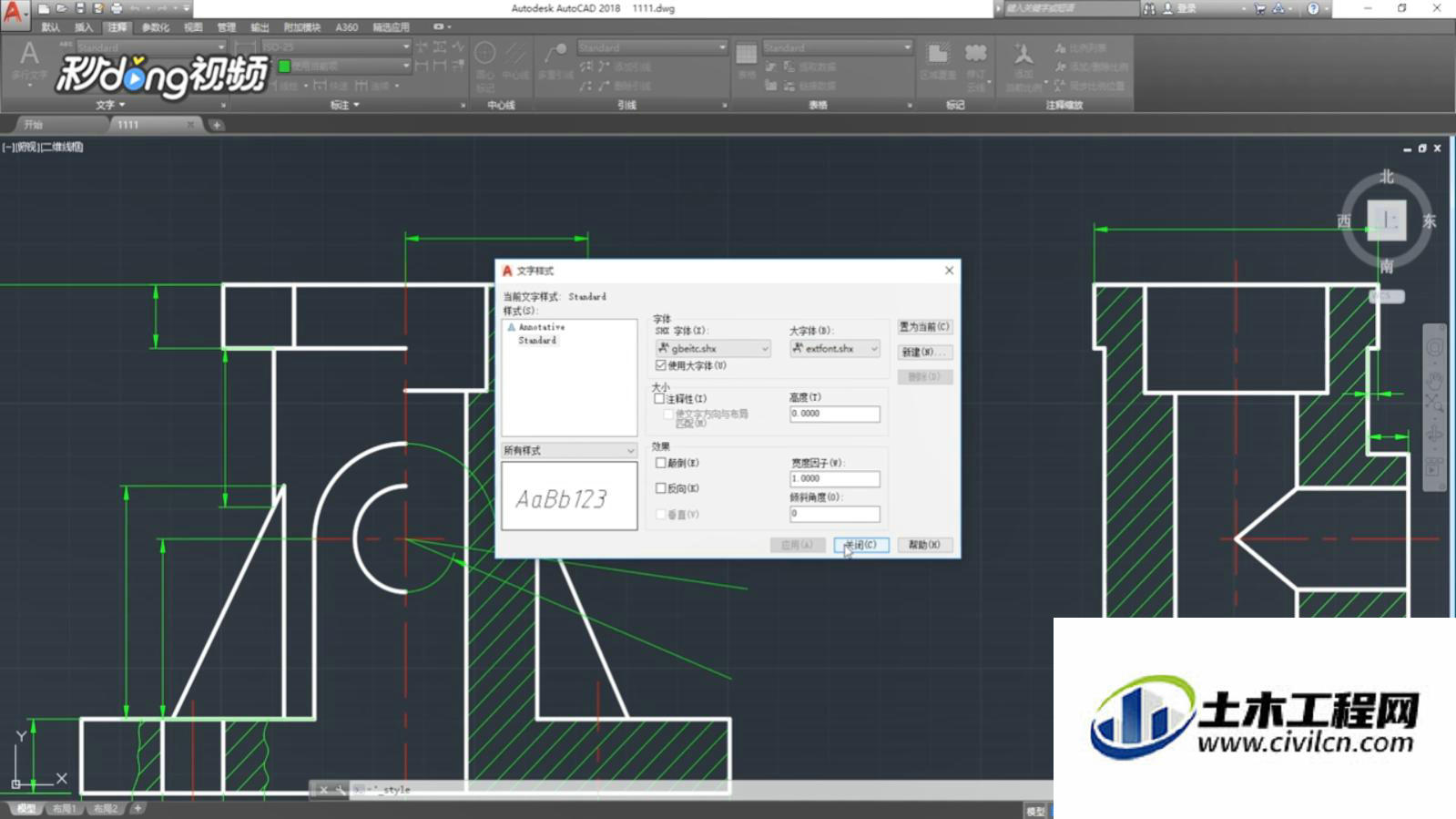
Task: Click the Height input field
Action: pos(835,414)
